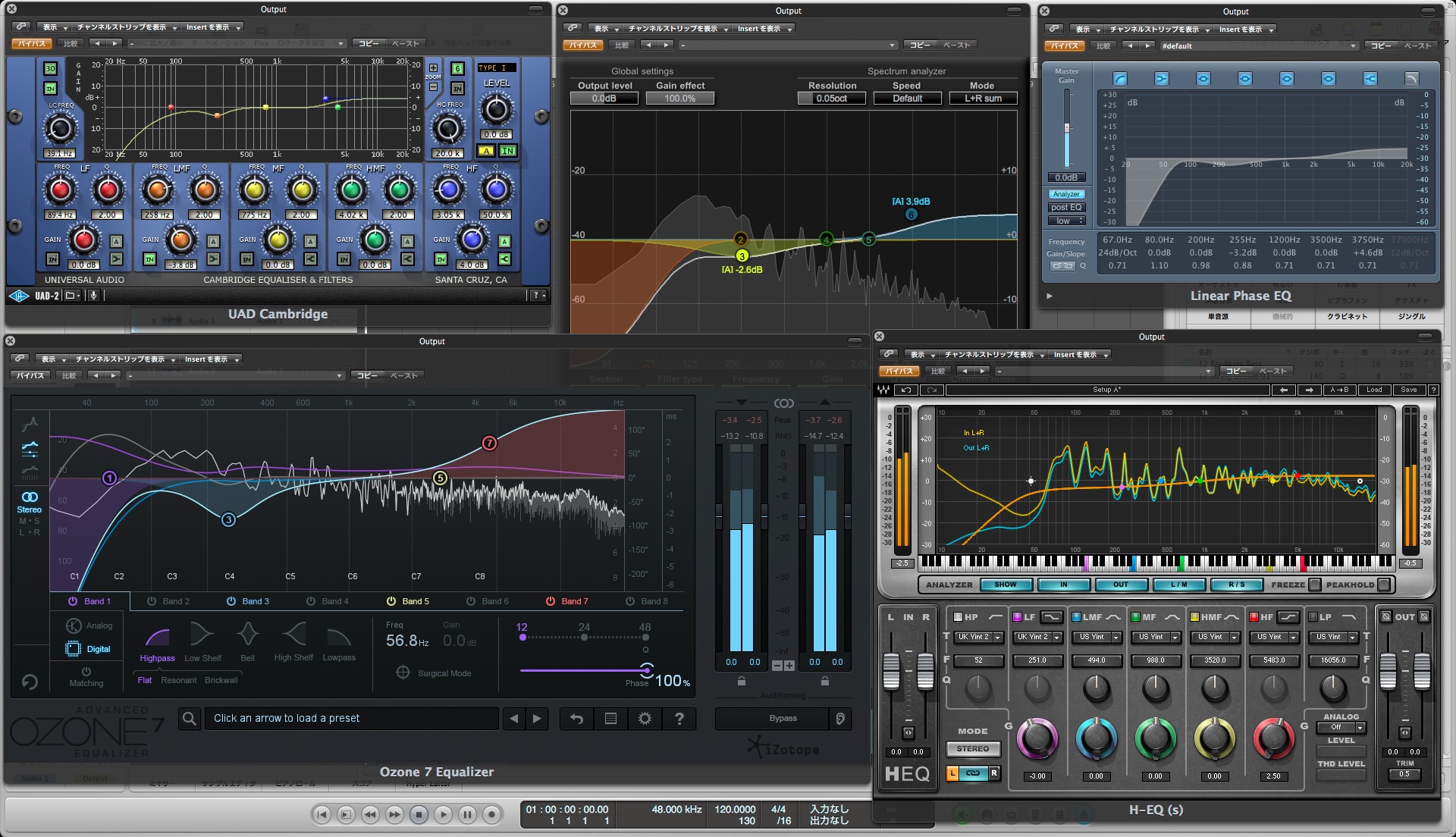Image resolution: width=1456 pixels, height=837 pixels.
Task: Click the Master Gain slider in Linear Phase EQ
Action: pyautogui.click(x=1067, y=128)
